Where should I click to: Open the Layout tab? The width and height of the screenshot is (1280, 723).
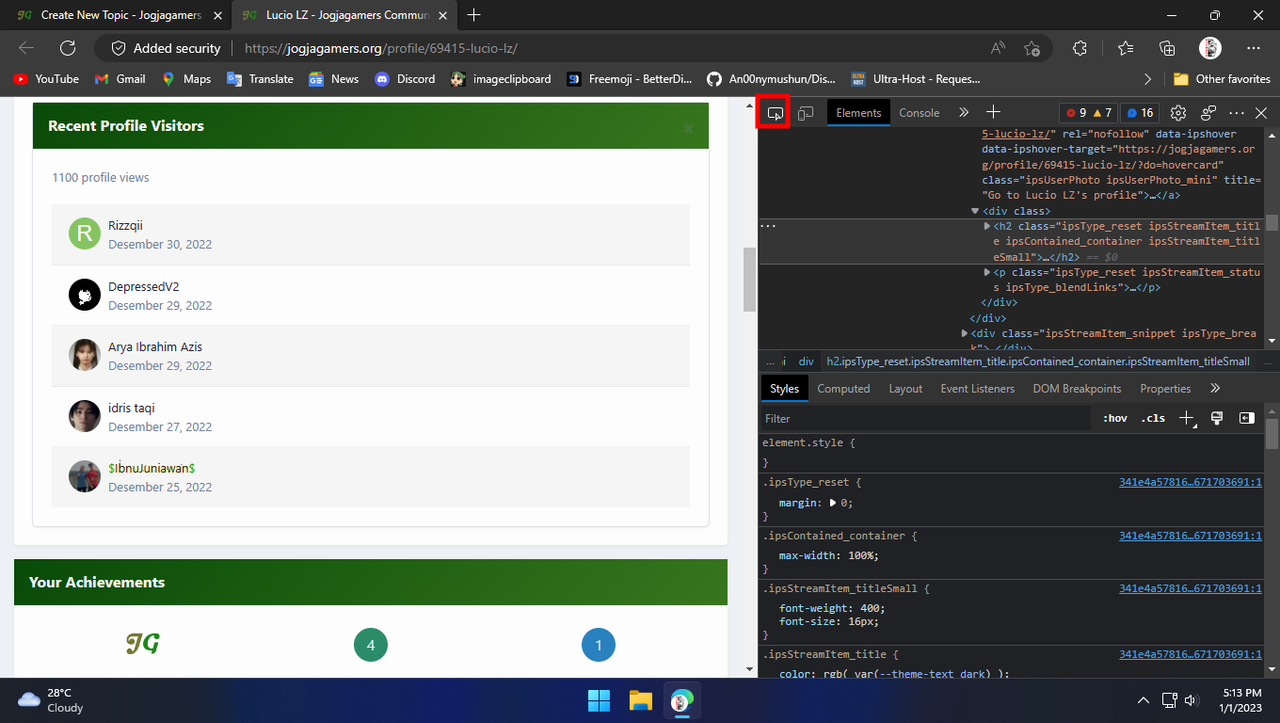point(905,388)
